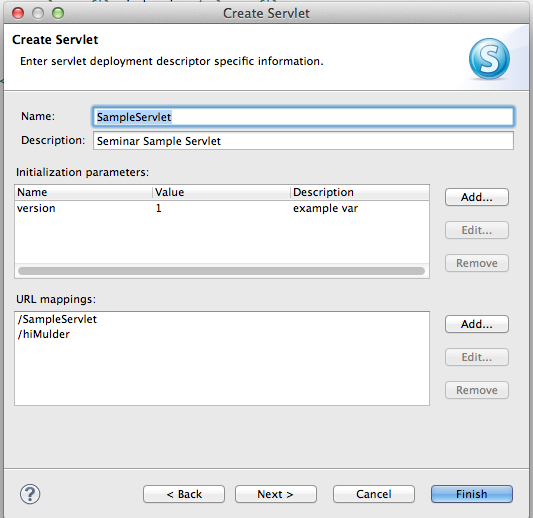This screenshot has height=518, width=533.
Task: Click Remove for URL mappings
Action: click(477, 390)
